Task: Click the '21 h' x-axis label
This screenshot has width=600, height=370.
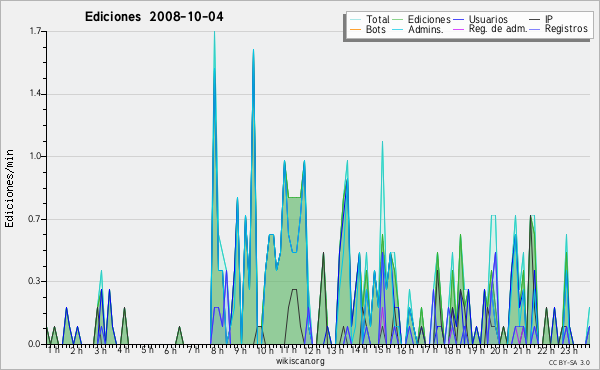Action: click(x=522, y=350)
